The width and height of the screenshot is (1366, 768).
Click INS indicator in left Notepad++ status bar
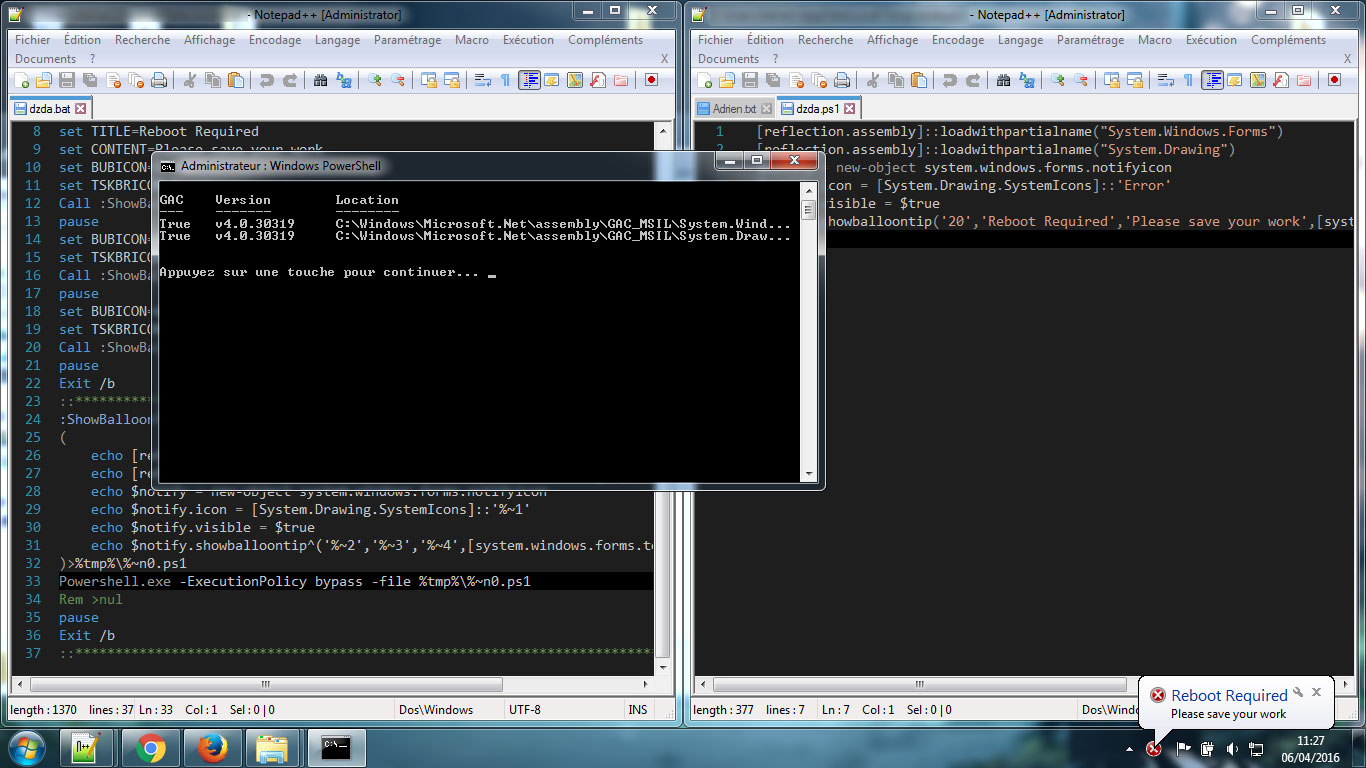pos(637,710)
